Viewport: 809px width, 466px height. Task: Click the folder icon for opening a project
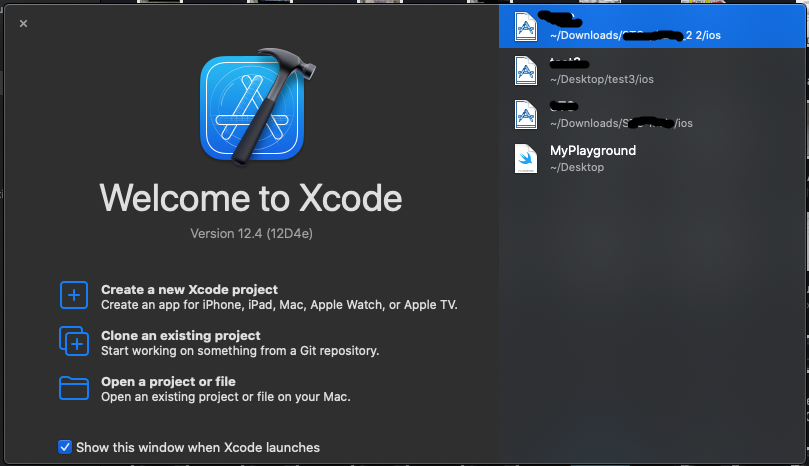pos(74,388)
